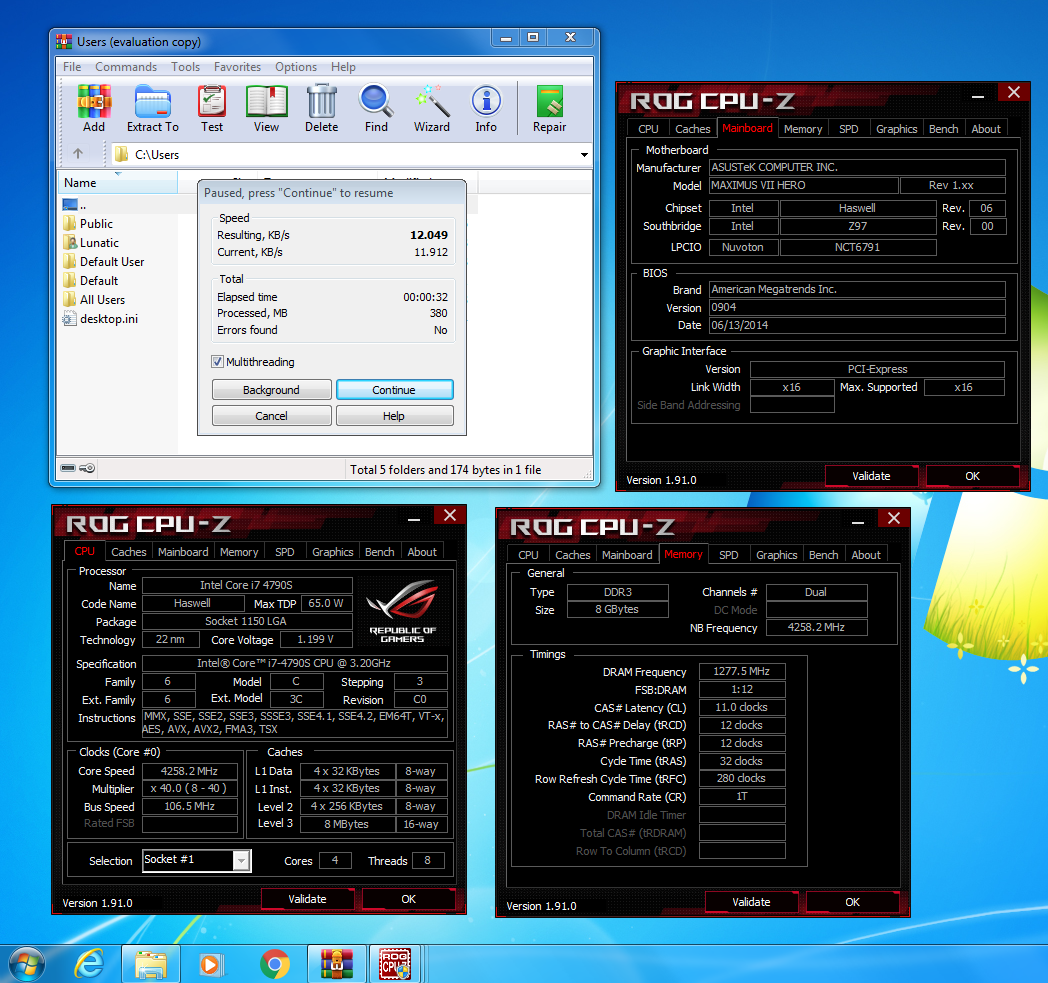The height and width of the screenshot is (983, 1048).
Task: Open the Commands menu
Action: [126, 67]
